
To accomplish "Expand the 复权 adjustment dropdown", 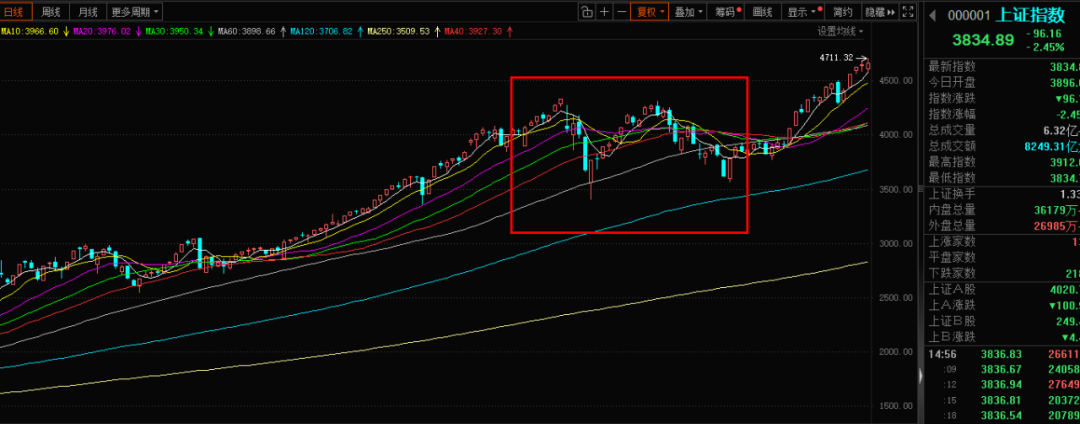I will click(x=651, y=12).
